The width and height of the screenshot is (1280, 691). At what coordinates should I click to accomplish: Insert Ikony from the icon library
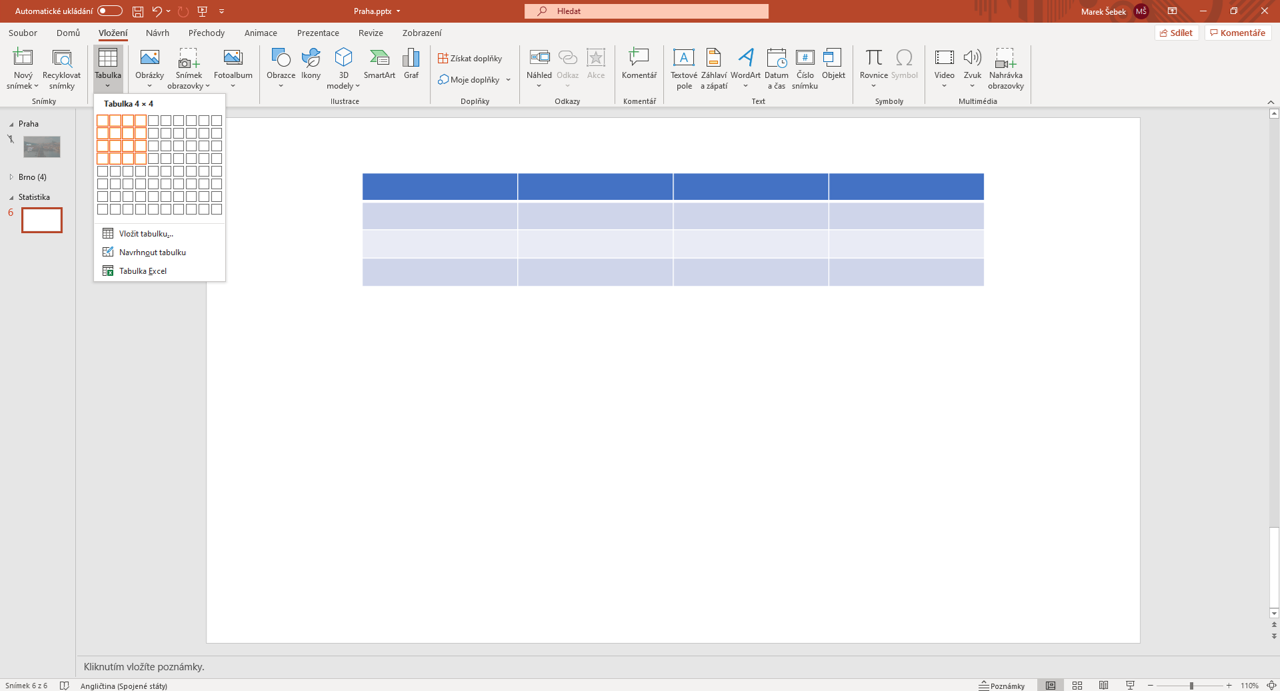310,65
